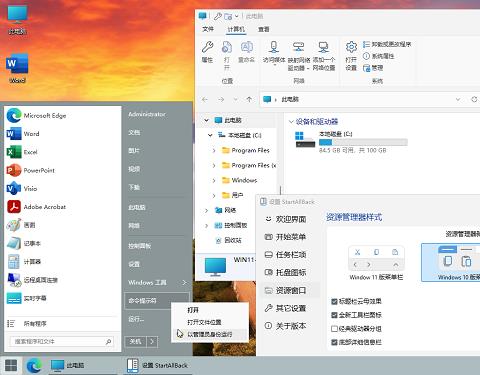Screen dimensions: 480x375
Task: Expand the 网络 node in tree
Action: 207,210
